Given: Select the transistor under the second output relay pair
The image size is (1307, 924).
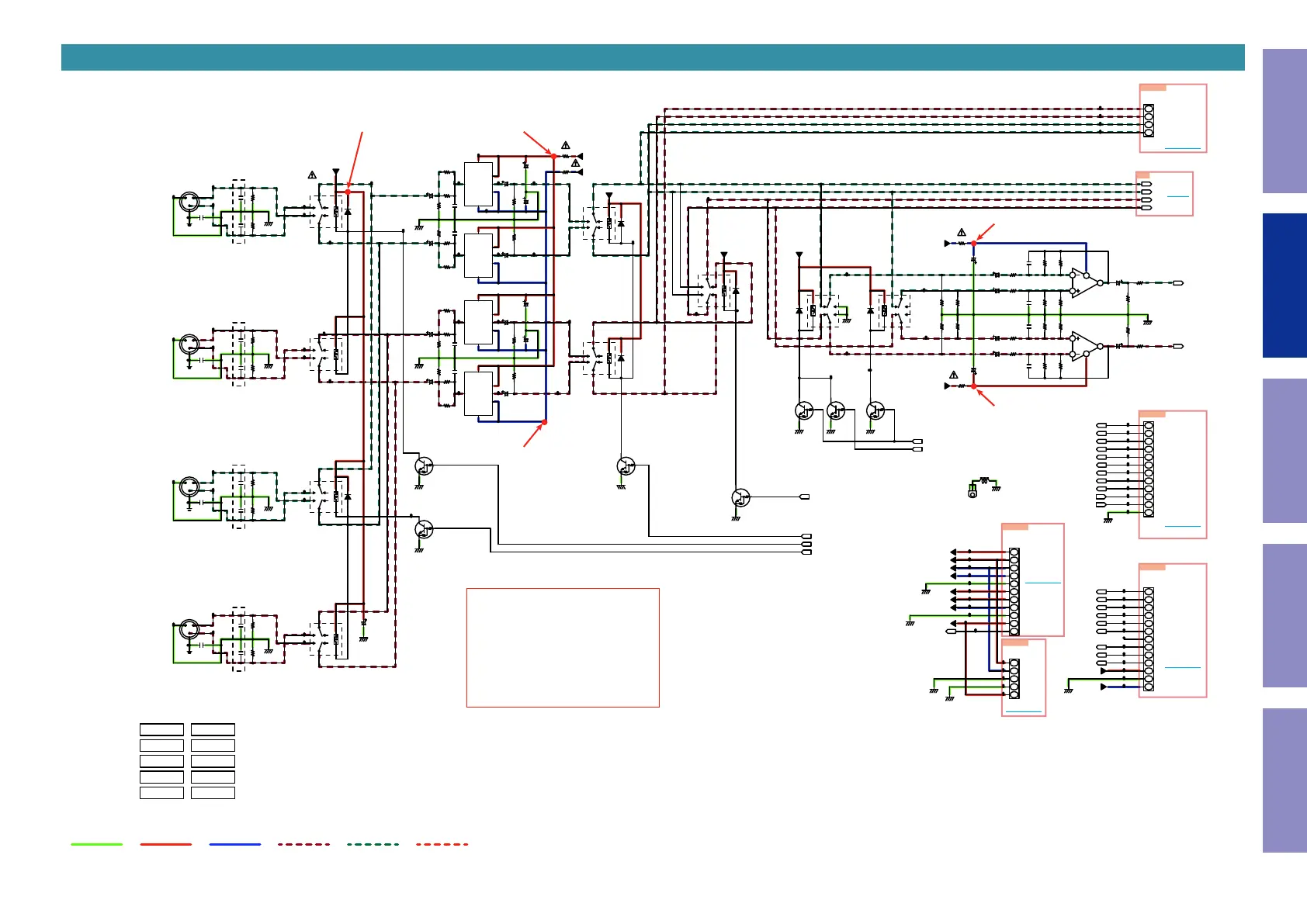Looking at the screenshot, I should (x=626, y=466).
